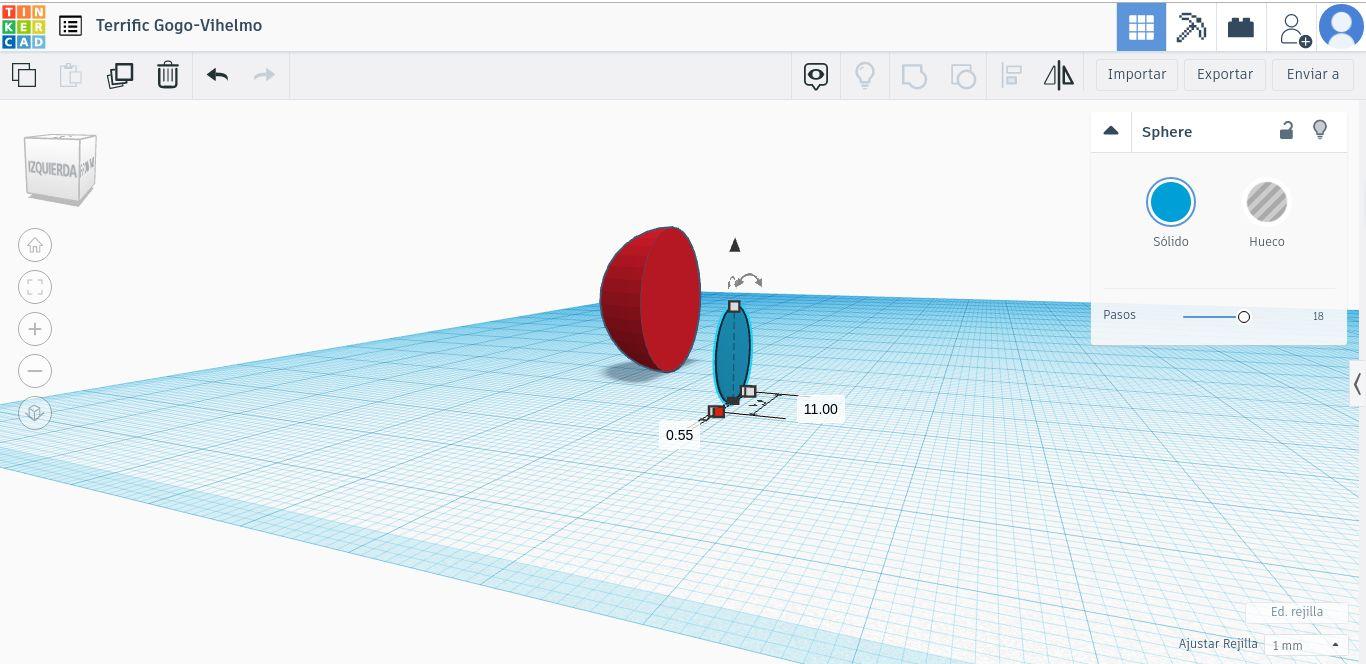Screen dimensions: 1366x664
Task: Open the notes visibility tool
Action: tap(816, 76)
